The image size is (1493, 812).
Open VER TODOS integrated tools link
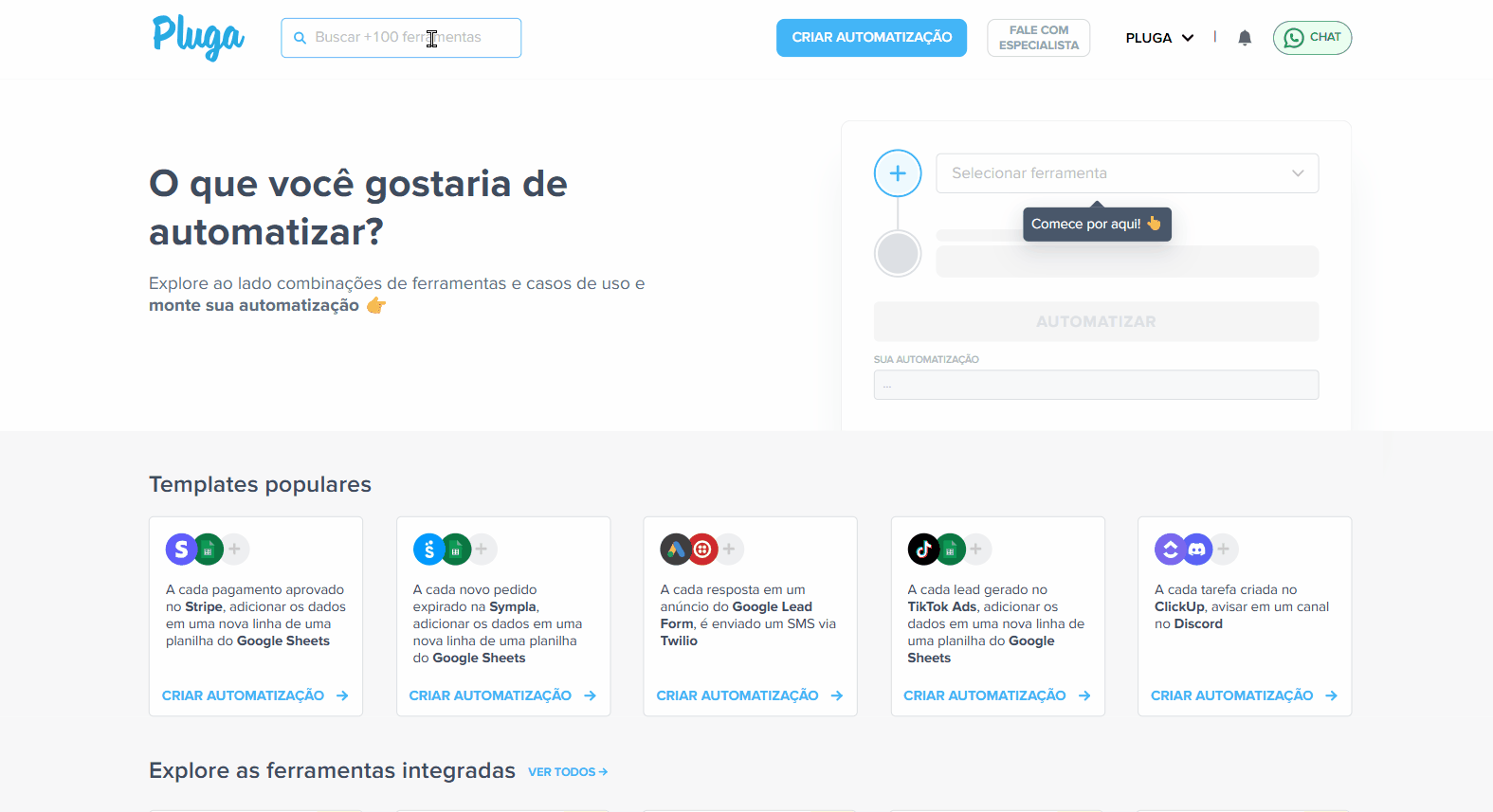[568, 772]
